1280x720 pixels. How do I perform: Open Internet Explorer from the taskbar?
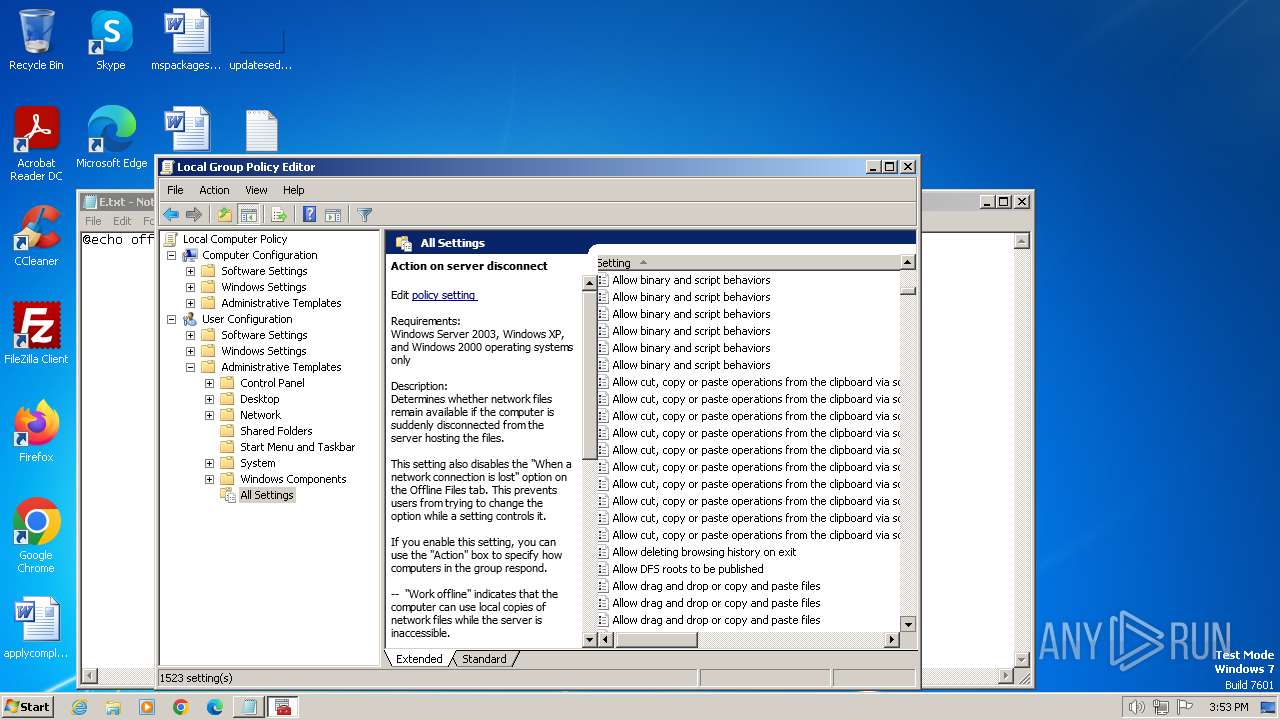point(79,707)
